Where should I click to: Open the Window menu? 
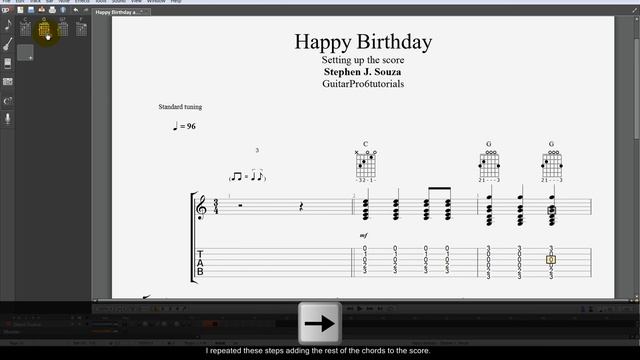tap(156, 1)
